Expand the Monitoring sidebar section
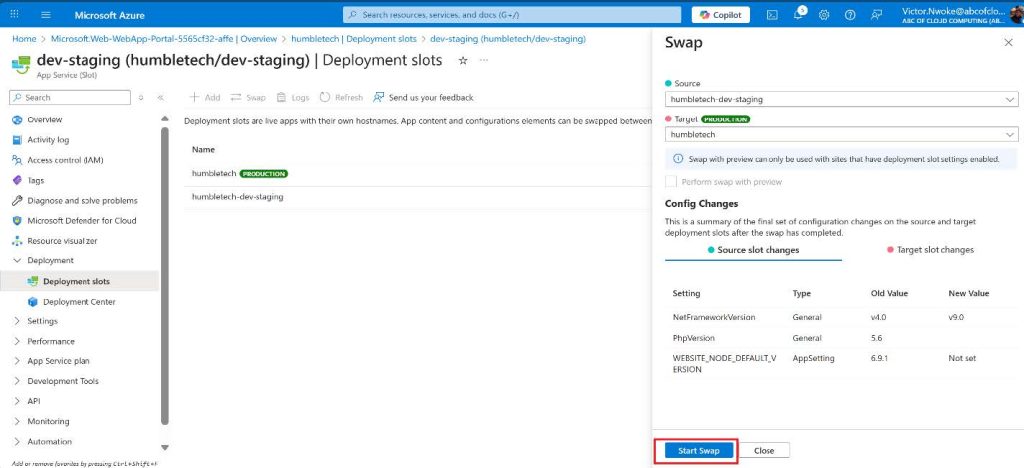This screenshot has height=468, width=1024. [x=17, y=422]
